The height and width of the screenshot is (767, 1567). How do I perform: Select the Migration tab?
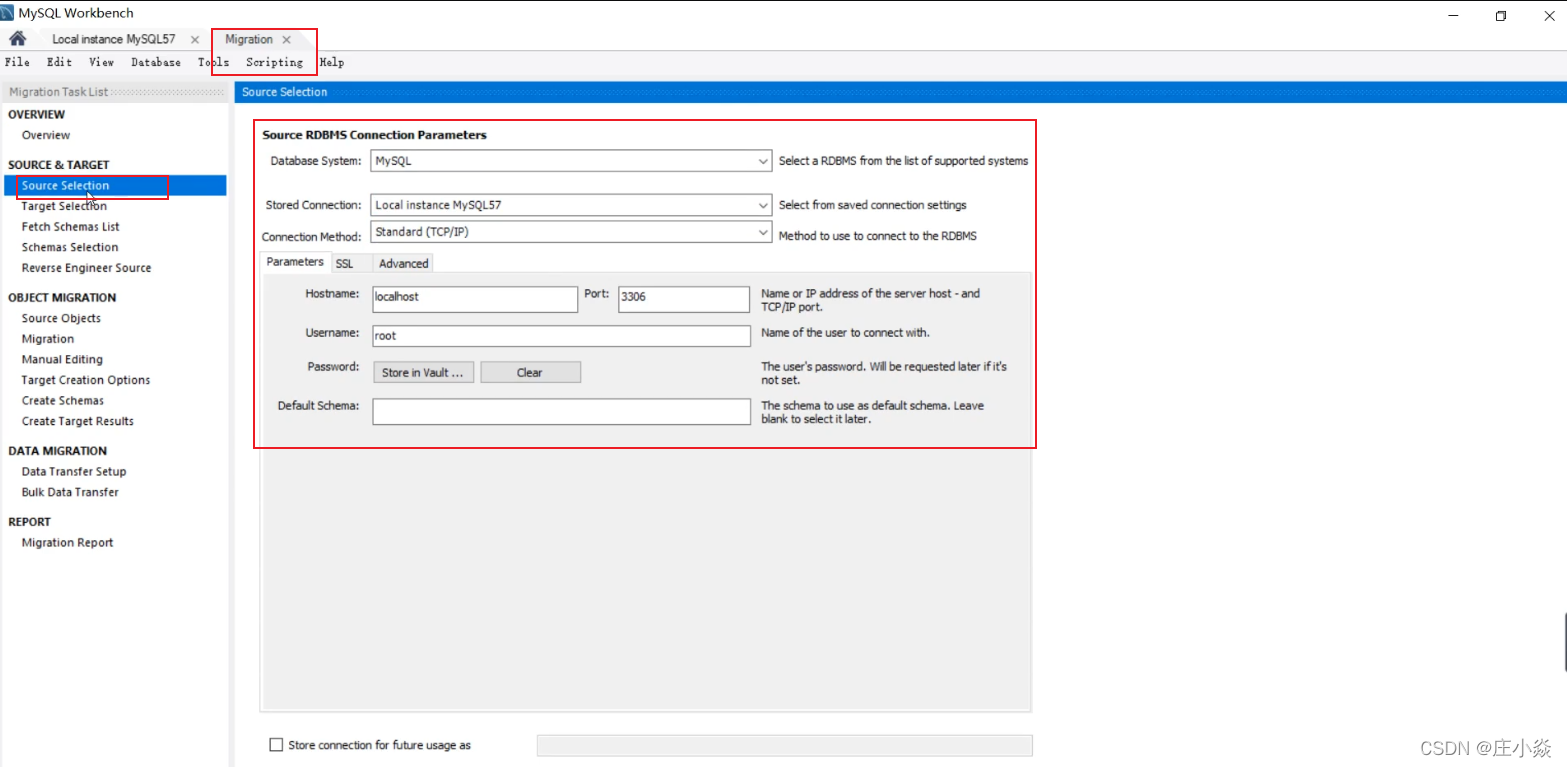point(249,39)
